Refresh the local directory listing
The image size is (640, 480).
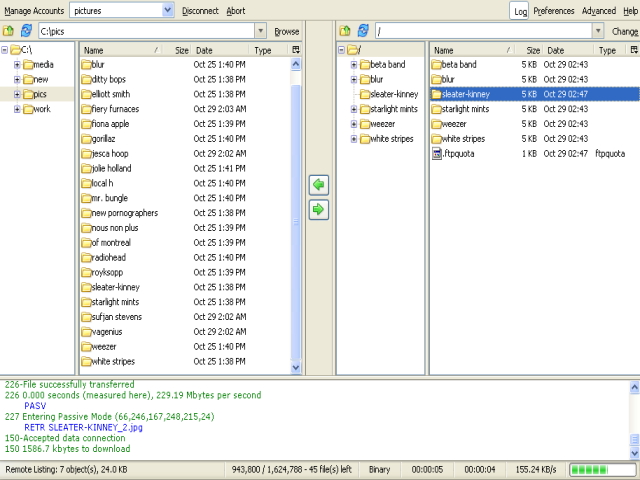point(26,31)
